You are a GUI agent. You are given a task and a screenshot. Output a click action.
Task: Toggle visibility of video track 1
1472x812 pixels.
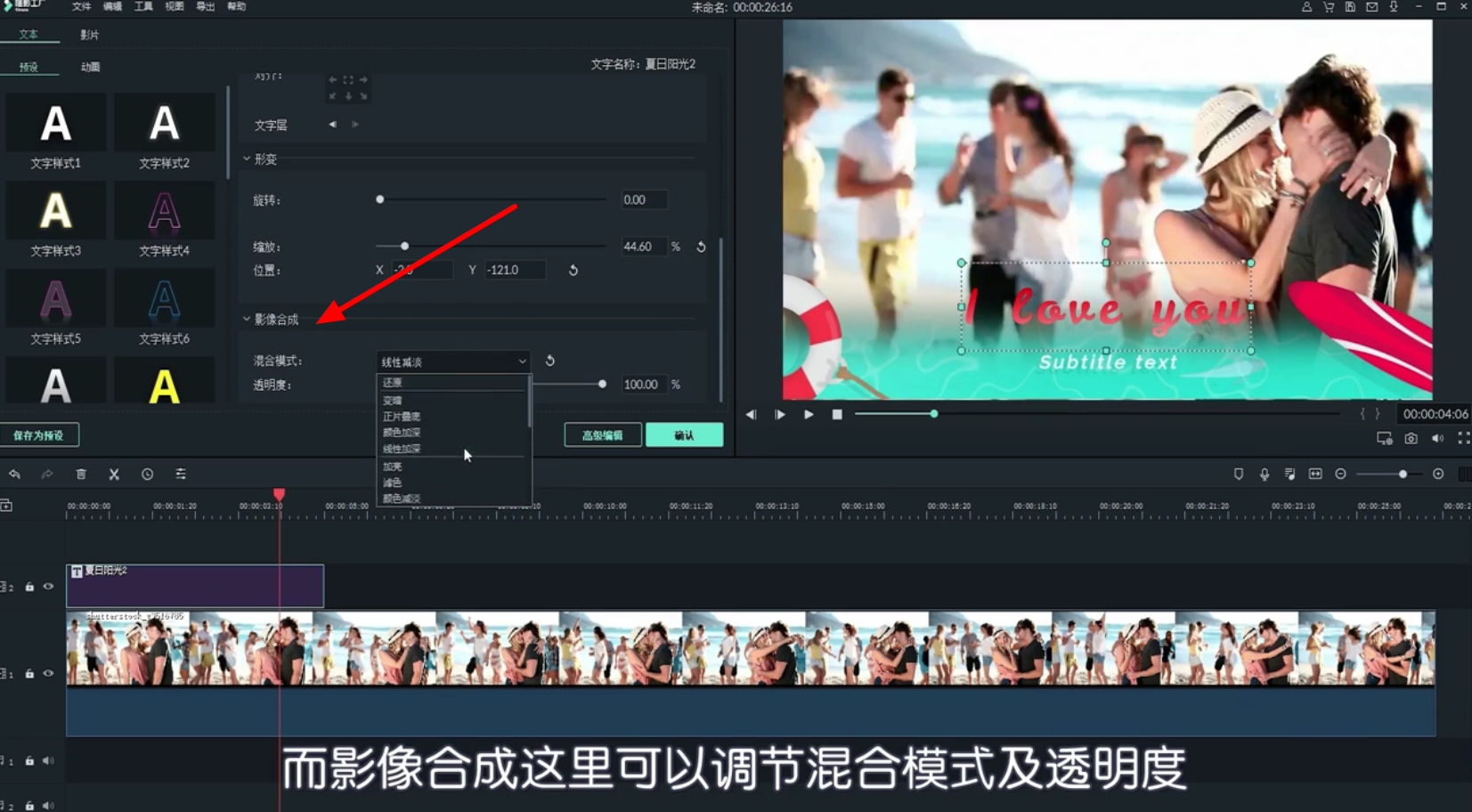(x=49, y=674)
